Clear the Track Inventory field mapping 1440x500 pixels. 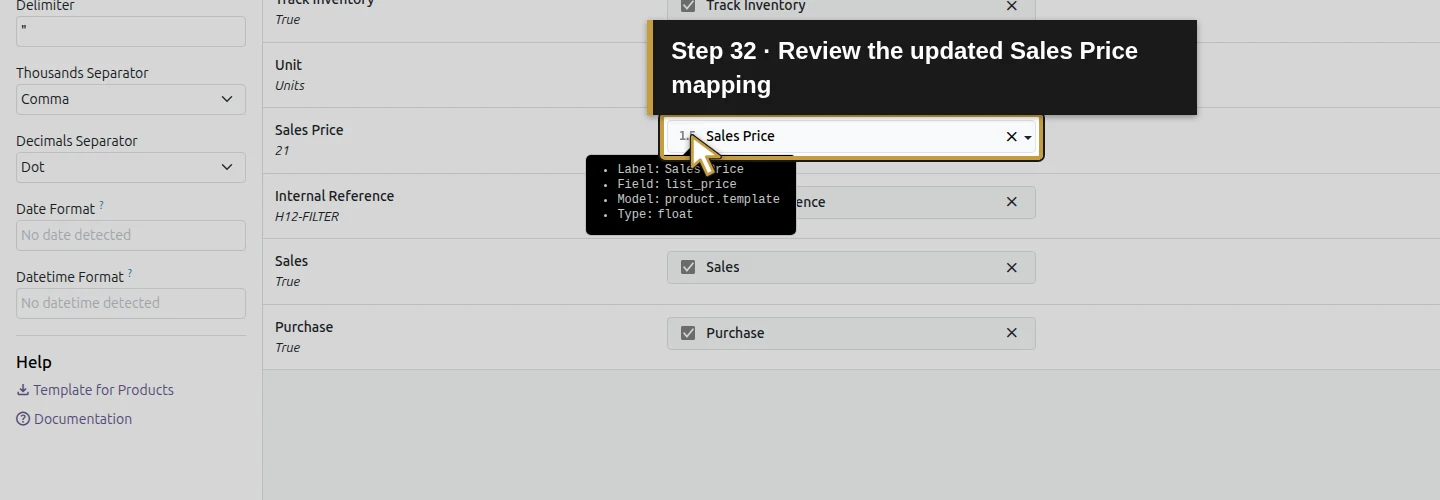point(1011,6)
